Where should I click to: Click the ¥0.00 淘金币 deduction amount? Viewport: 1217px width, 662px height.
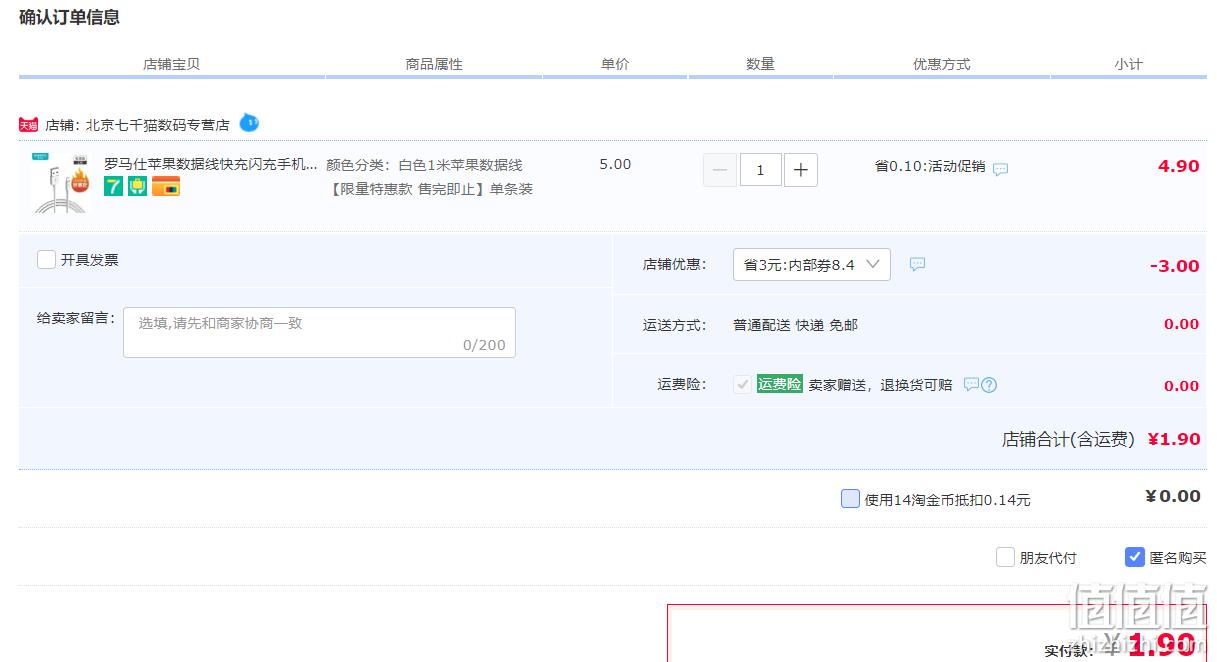[1173, 496]
